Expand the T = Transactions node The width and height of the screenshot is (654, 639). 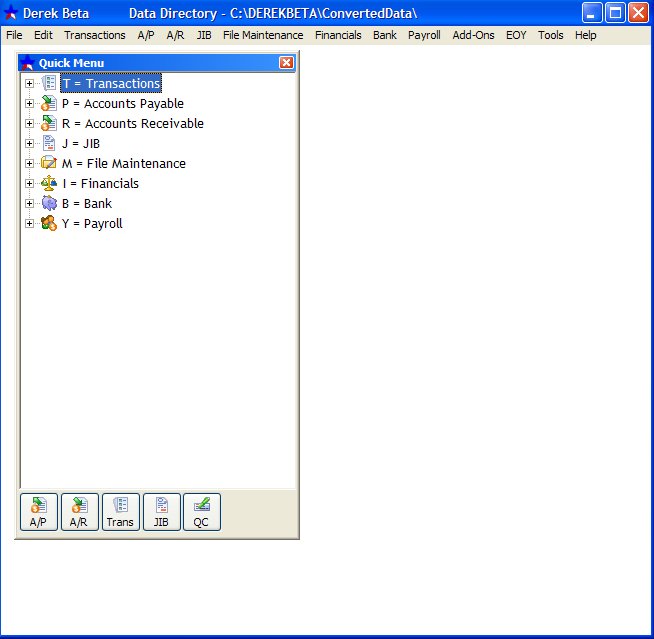[29, 83]
